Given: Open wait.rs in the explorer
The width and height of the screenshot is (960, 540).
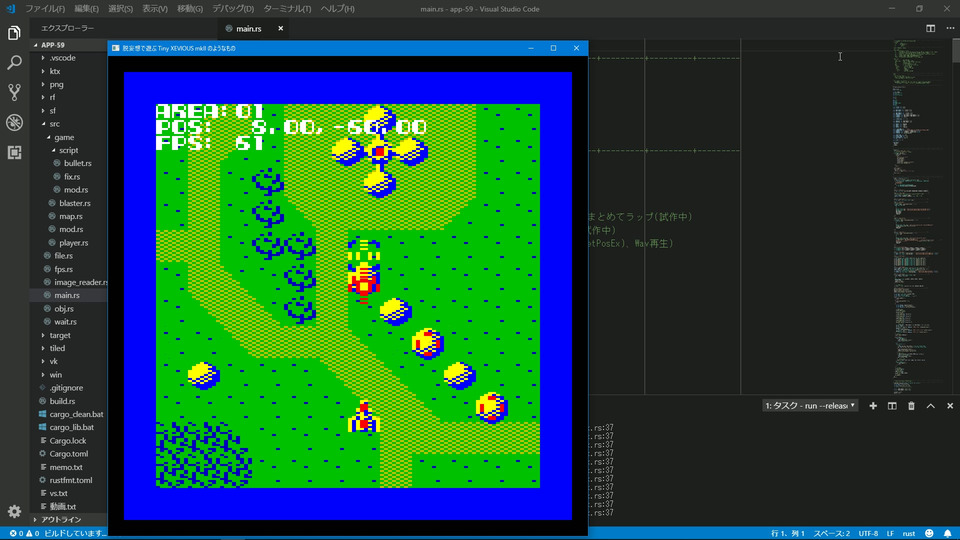Looking at the screenshot, I should coord(65,321).
